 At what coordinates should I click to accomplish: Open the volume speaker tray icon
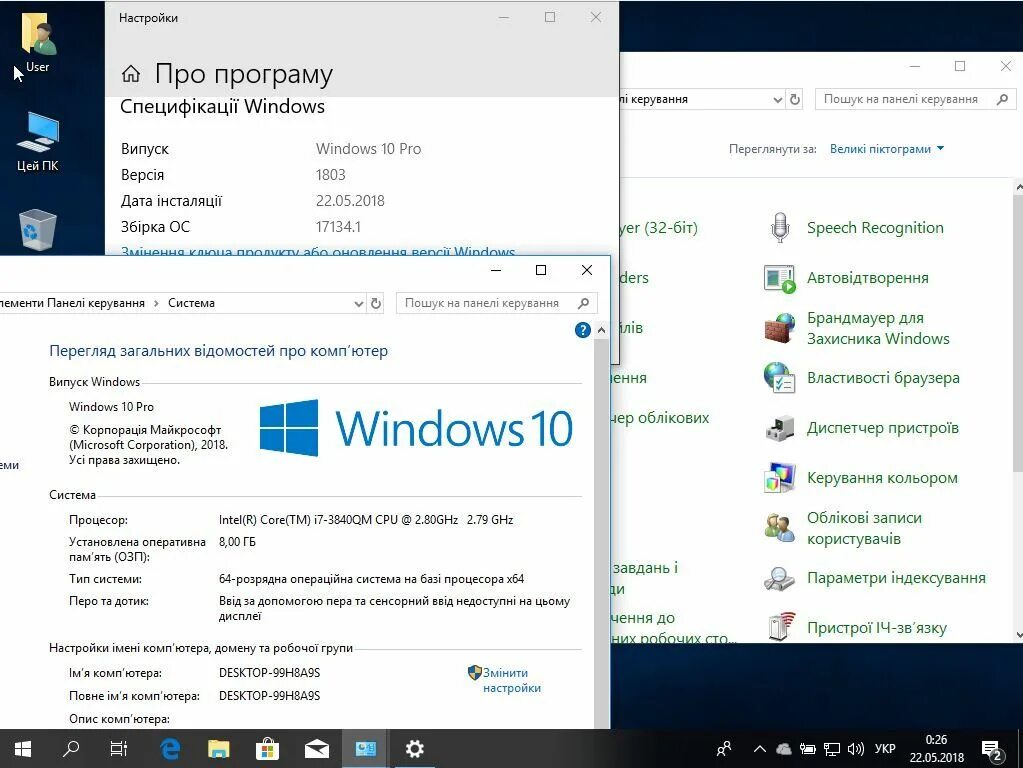[x=855, y=749]
